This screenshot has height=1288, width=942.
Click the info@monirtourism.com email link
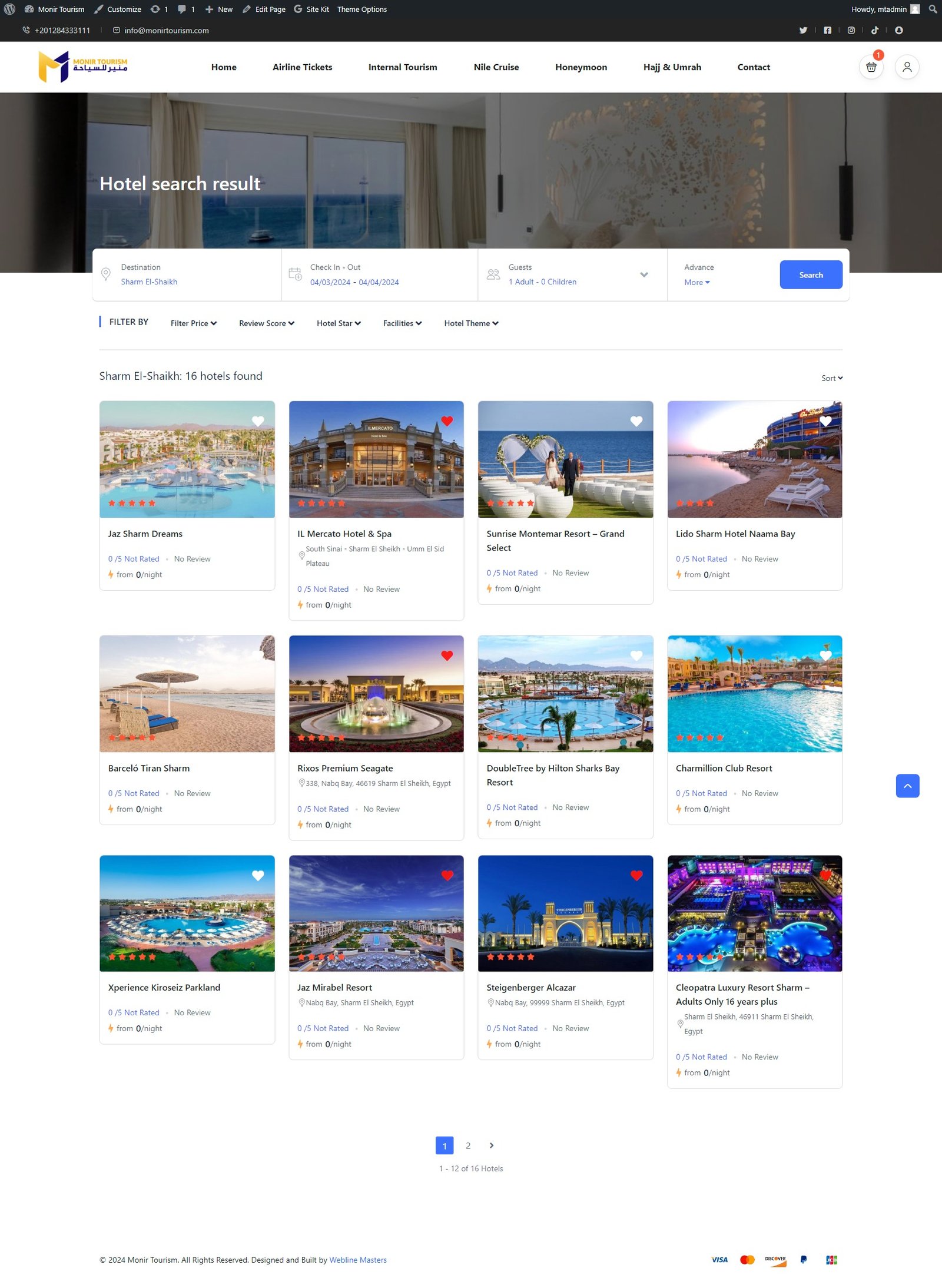point(167,31)
